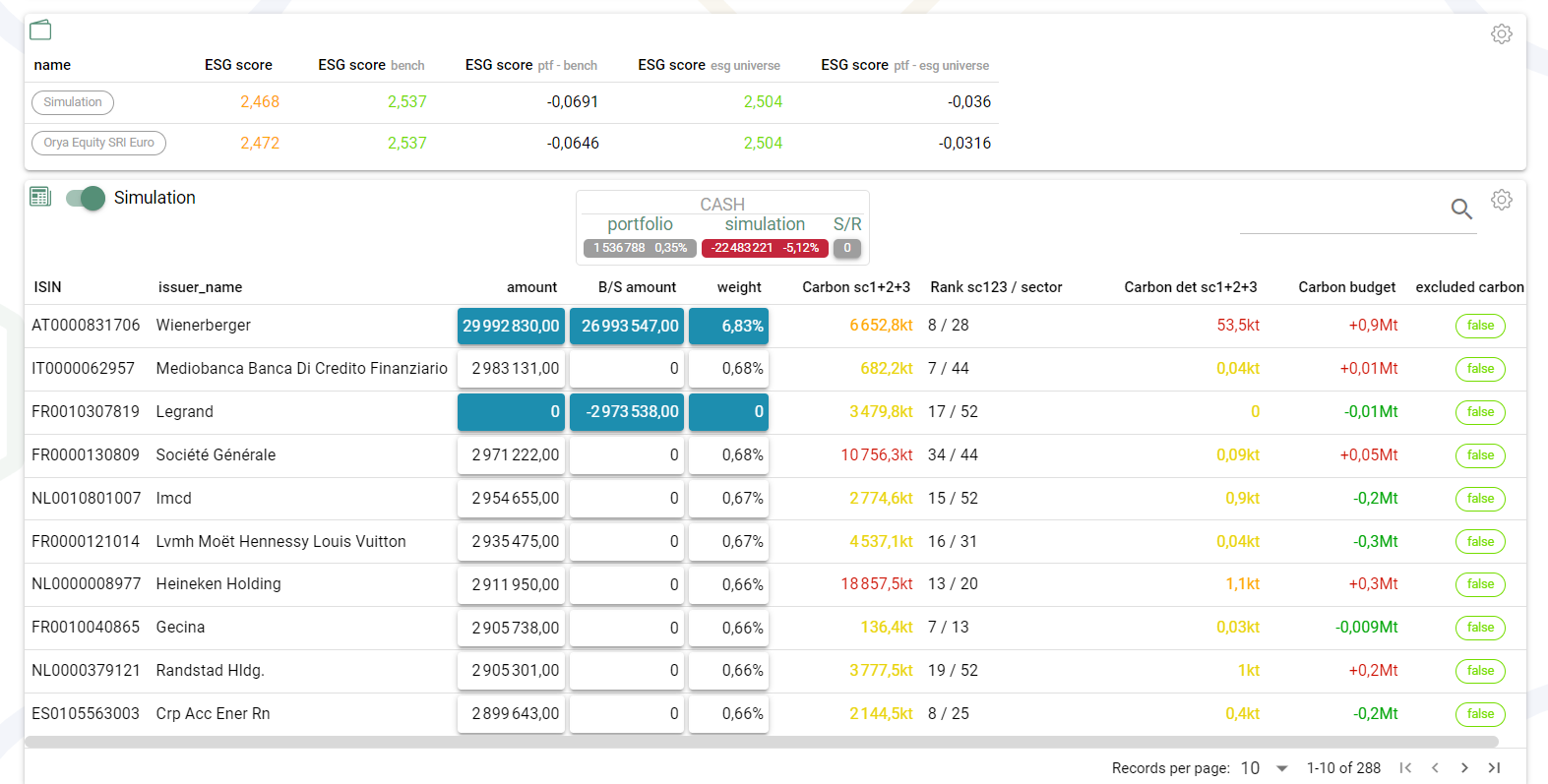This screenshot has width=1548, height=784.
Task: Toggle excluded carbon false for Crp Acc Ener Rn
Action: 1480,714
